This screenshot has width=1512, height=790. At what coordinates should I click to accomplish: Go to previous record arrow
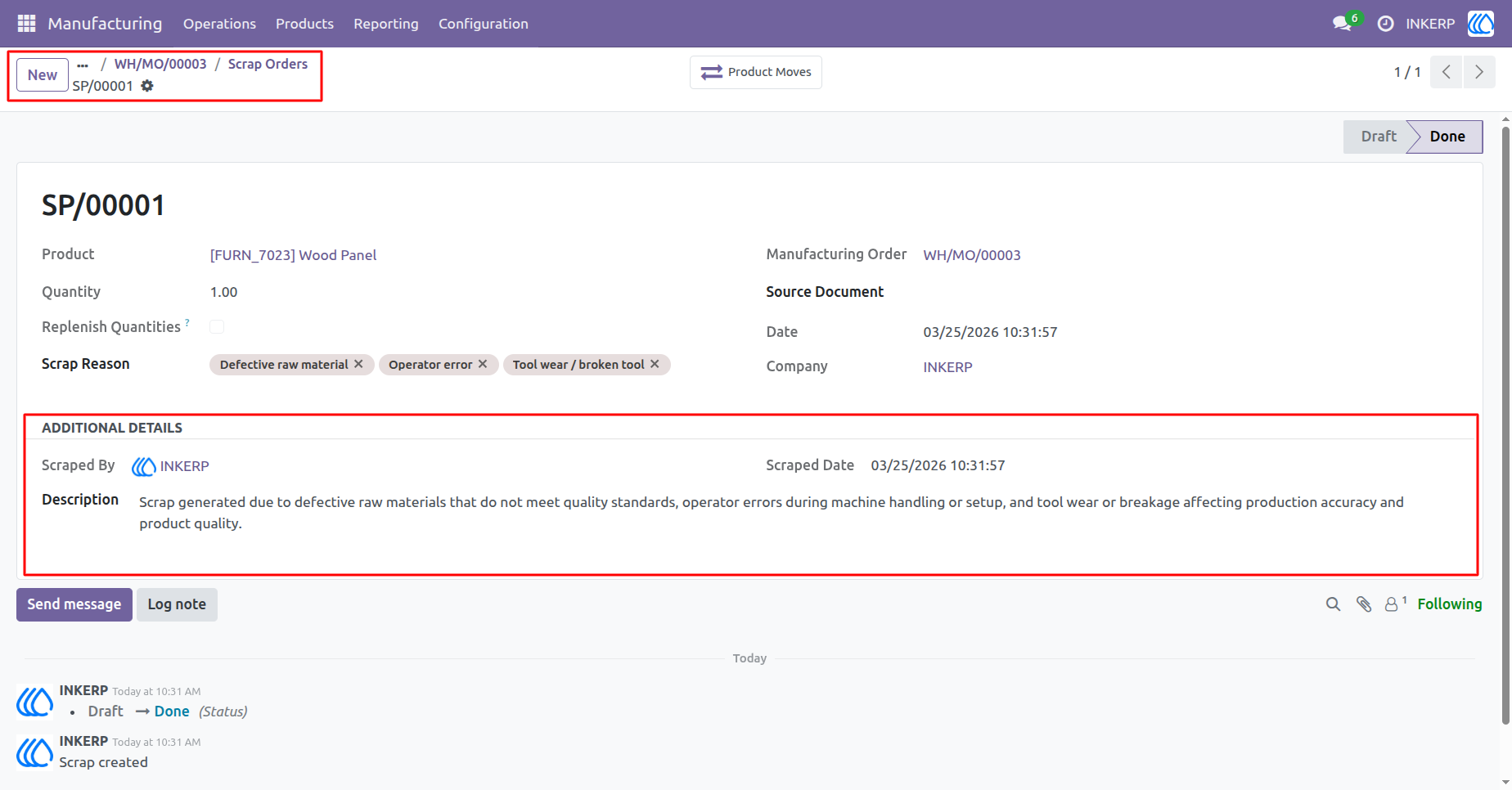[x=1446, y=72]
